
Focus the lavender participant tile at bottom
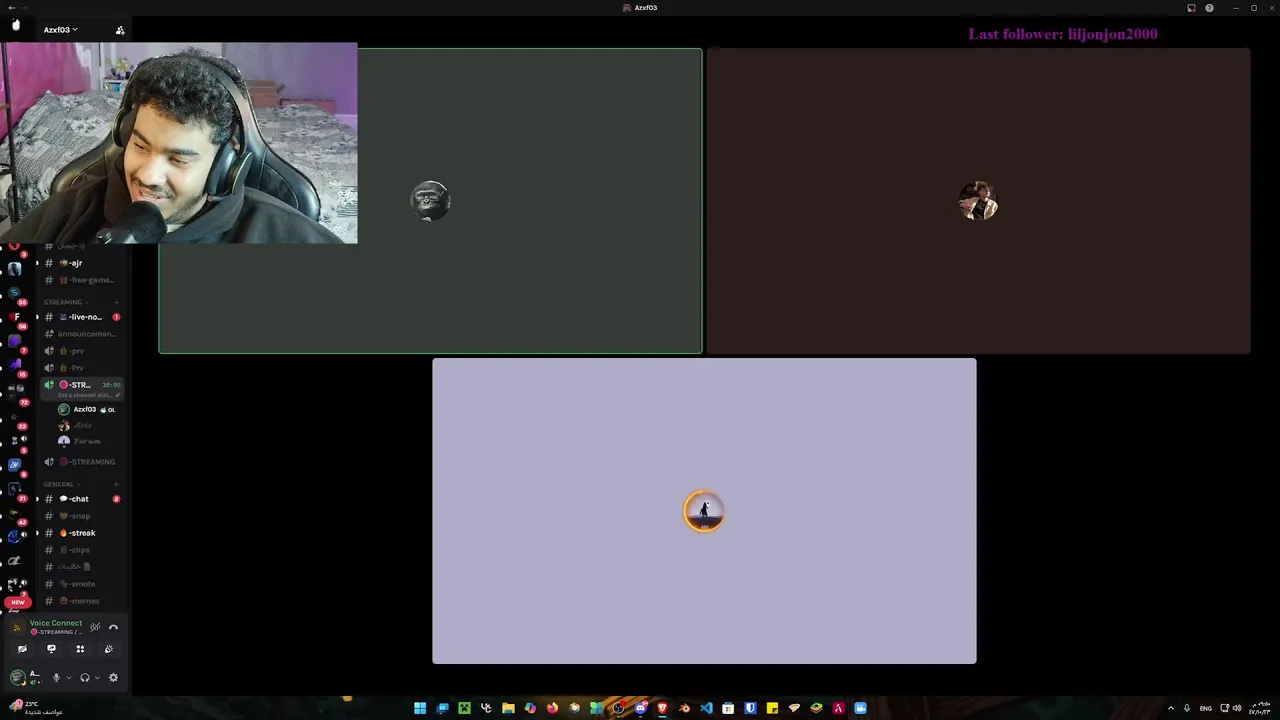coord(704,511)
